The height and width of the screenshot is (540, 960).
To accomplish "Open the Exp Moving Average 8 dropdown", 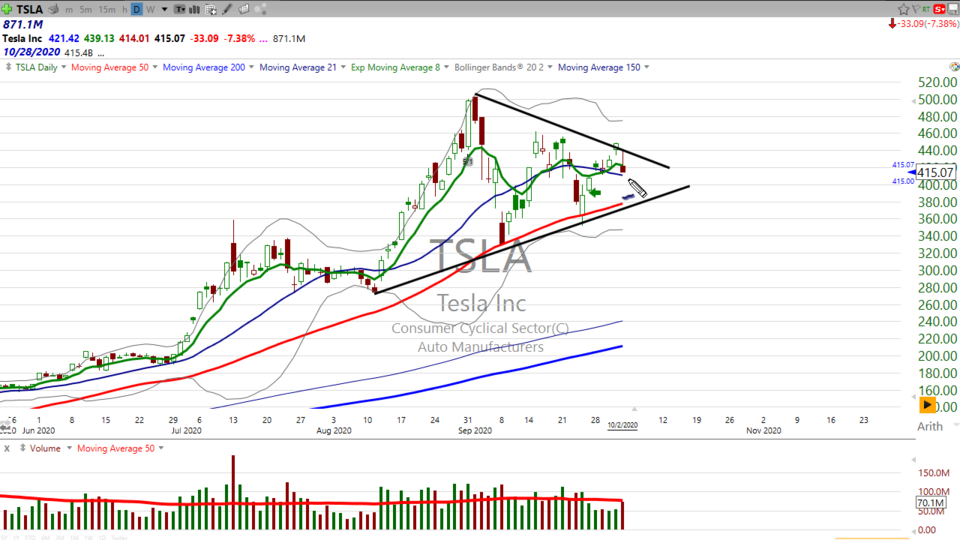I will tap(446, 67).
